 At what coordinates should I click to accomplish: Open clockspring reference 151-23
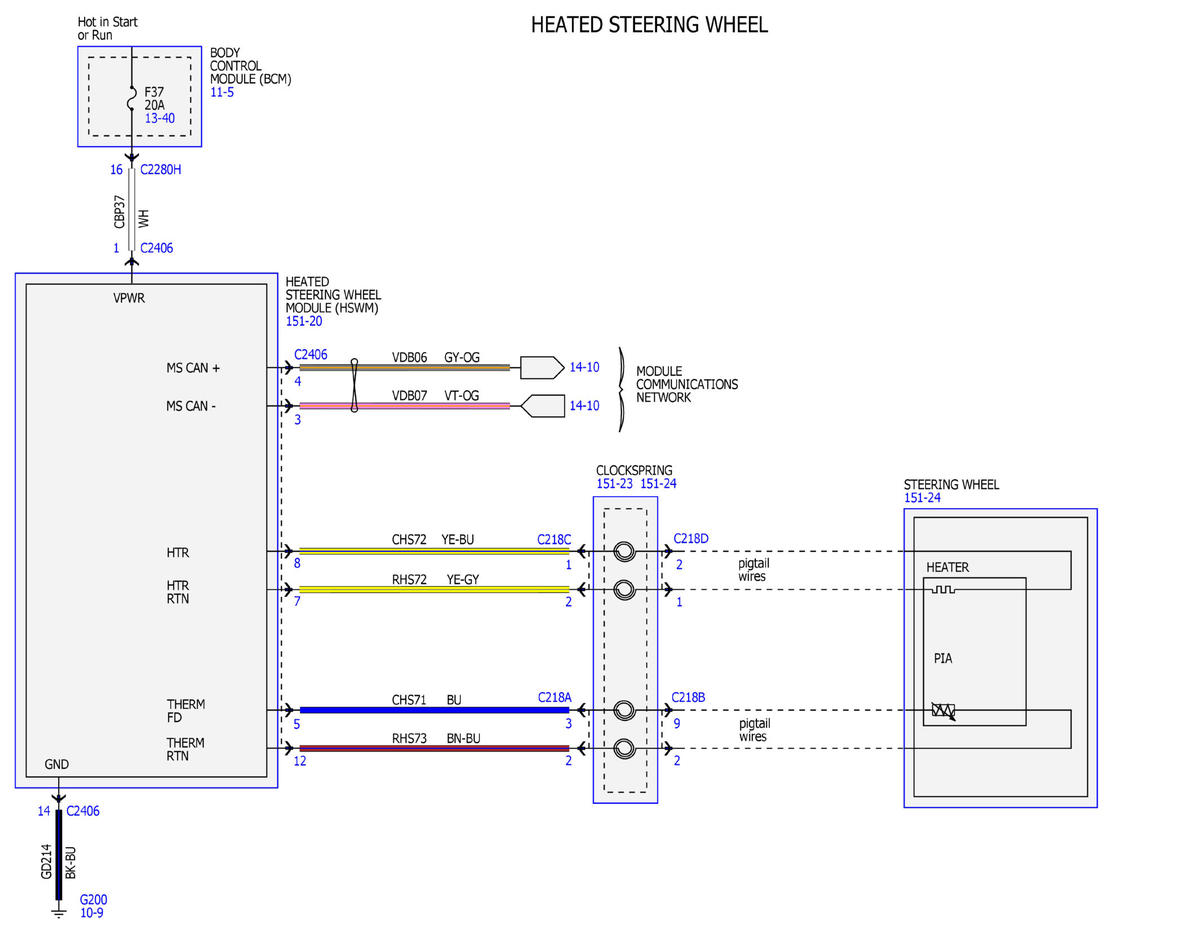pyautogui.click(x=615, y=484)
